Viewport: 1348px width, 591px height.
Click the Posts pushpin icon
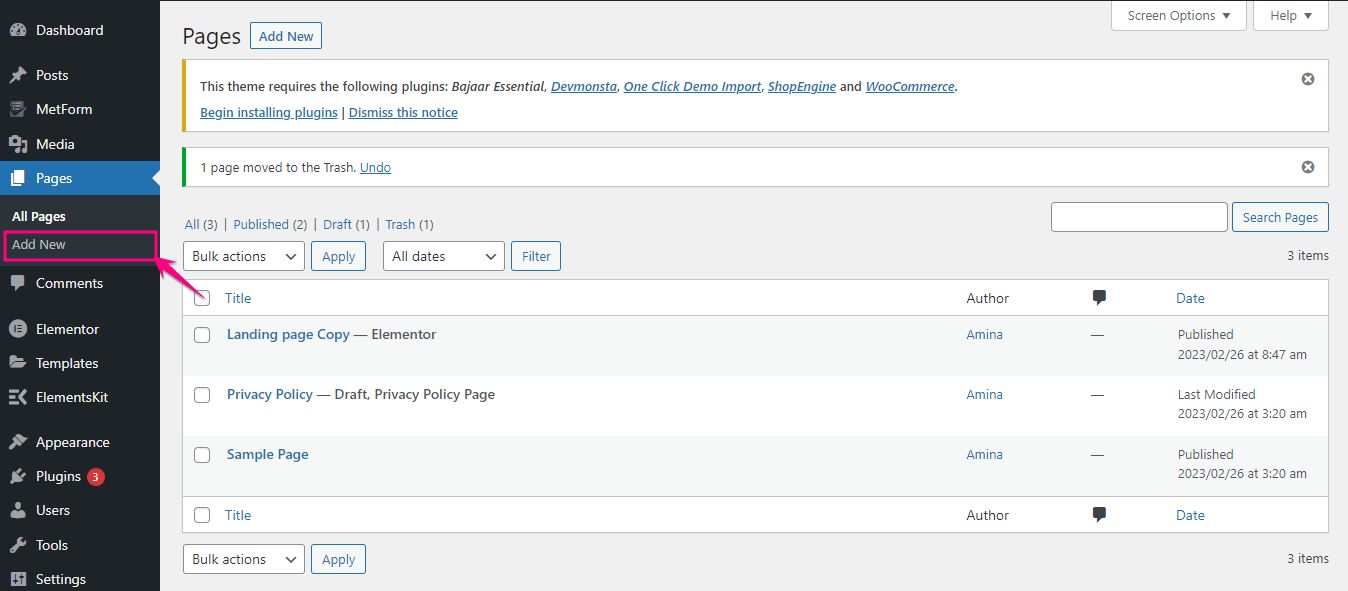point(18,75)
